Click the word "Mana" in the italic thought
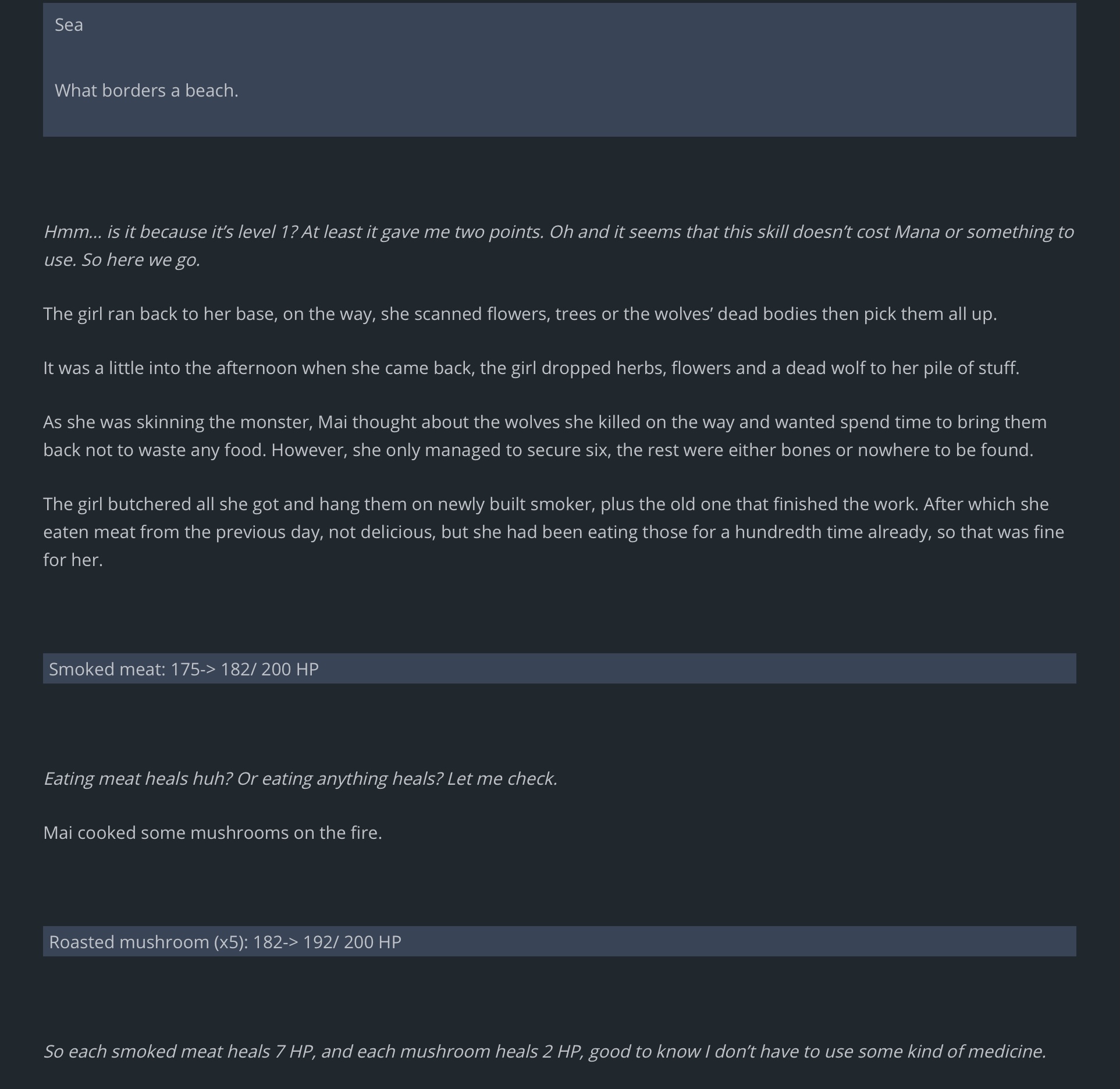This screenshot has height=1089, width=1120. tap(916, 232)
